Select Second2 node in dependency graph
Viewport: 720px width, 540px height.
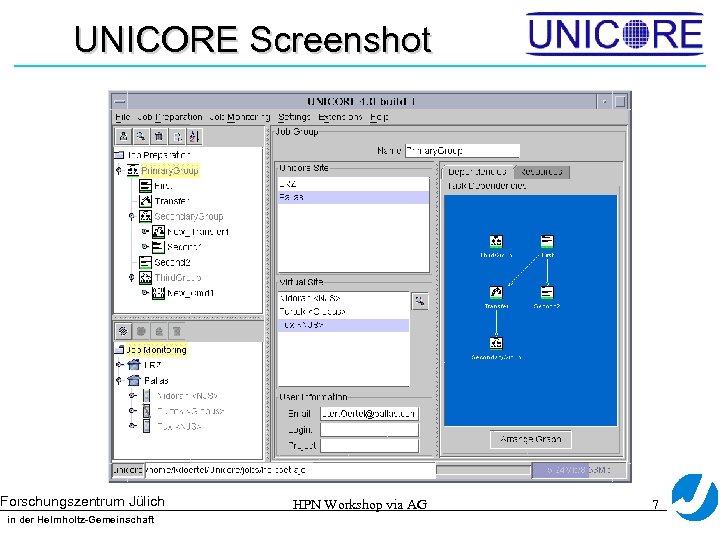click(547, 292)
